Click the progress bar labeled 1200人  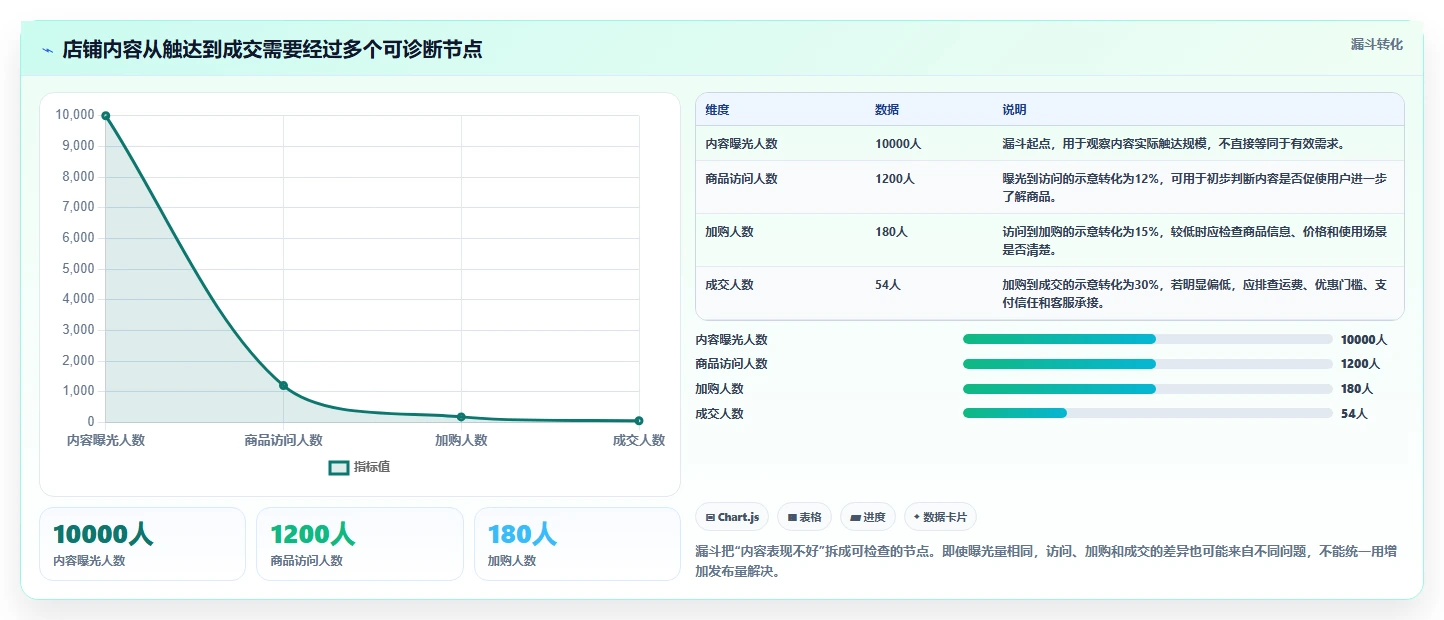click(x=1147, y=364)
